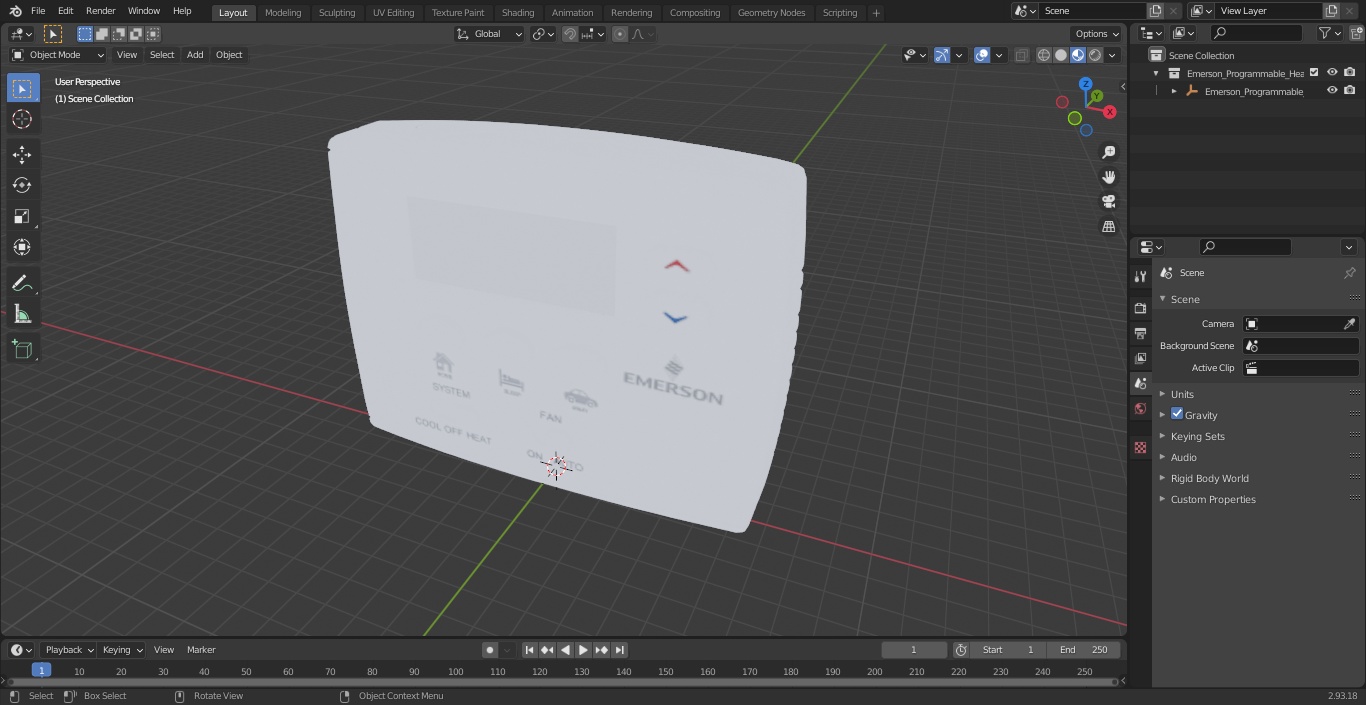This screenshot has width=1366, height=705.
Task: Click the Start frame field
Action: point(1008,650)
